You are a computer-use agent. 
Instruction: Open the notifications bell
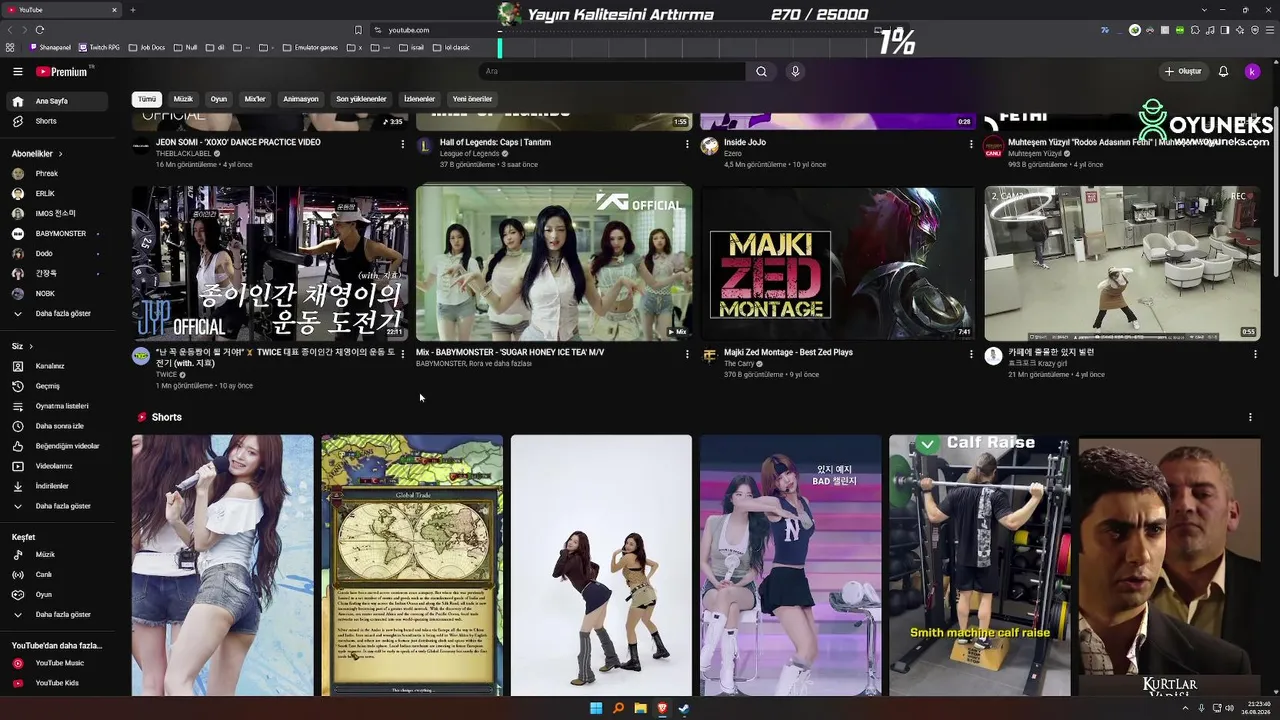coord(1223,72)
